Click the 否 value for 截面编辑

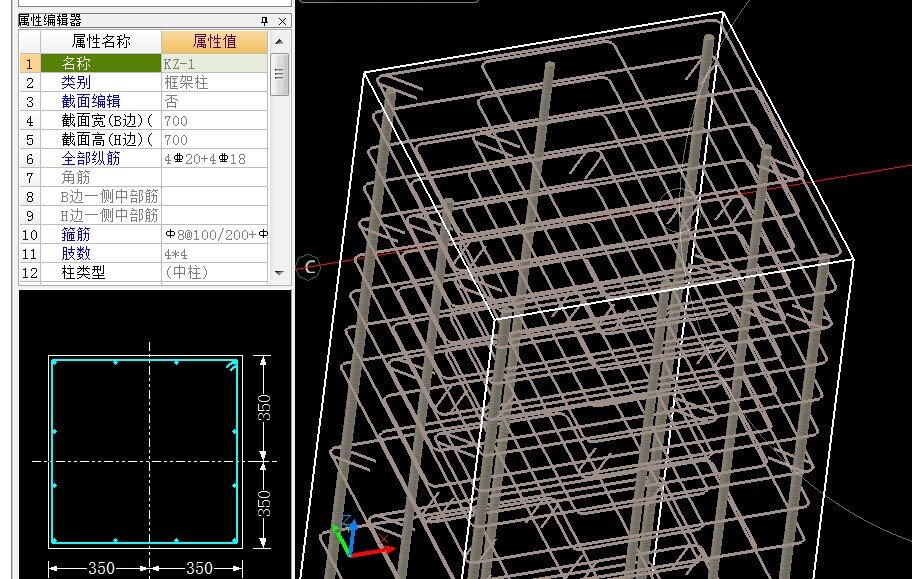214,101
